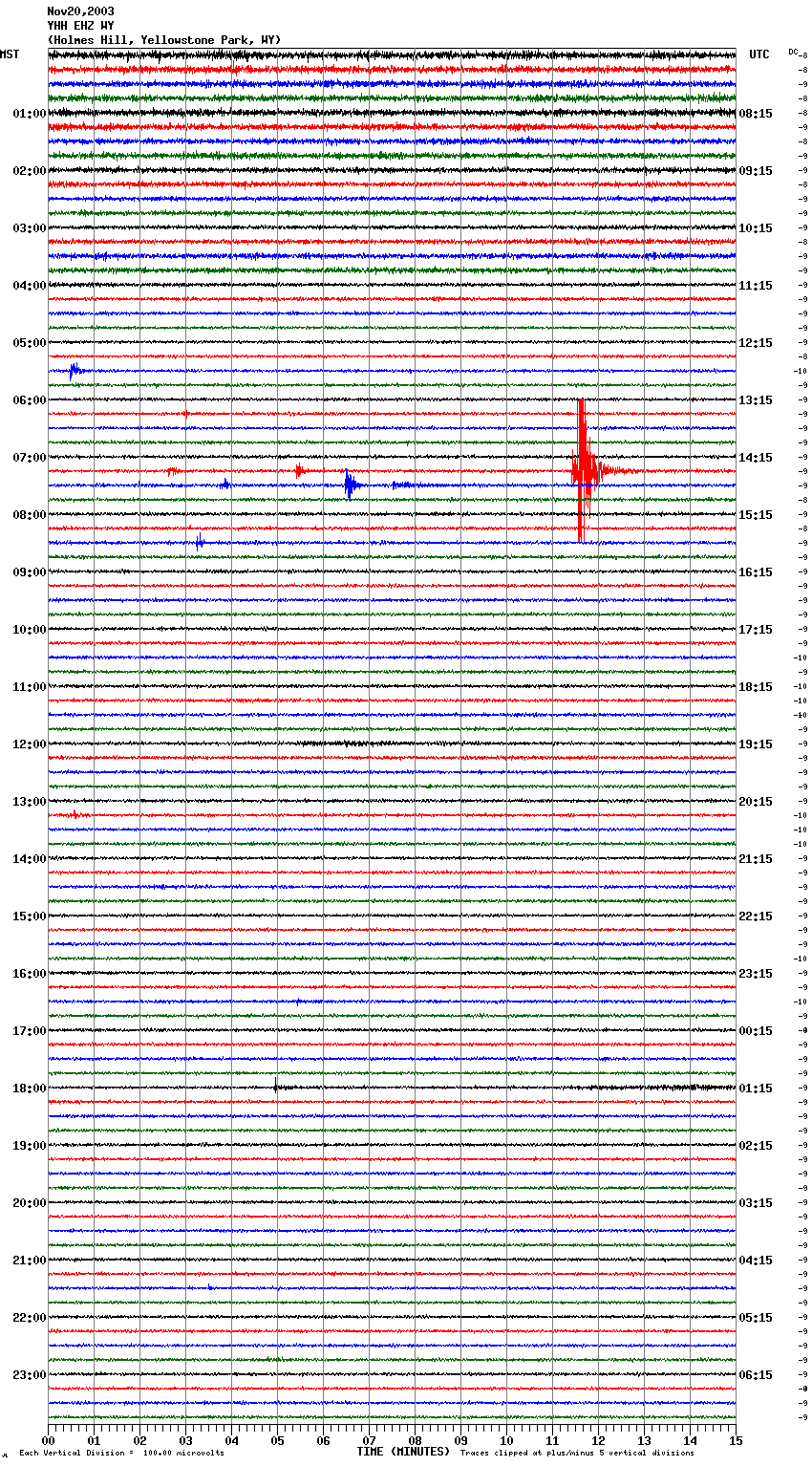The image size is (812, 1466).
Task: Click the DC column header
Action: [x=793, y=52]
